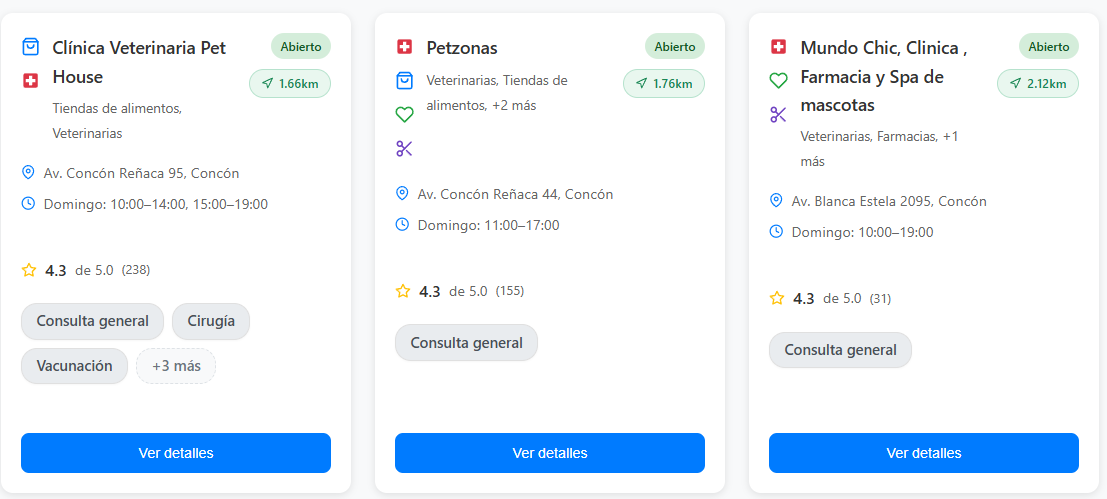Click green heart icon on Mundo Chic card
1107x499 pixels.
tap(778, 80)
